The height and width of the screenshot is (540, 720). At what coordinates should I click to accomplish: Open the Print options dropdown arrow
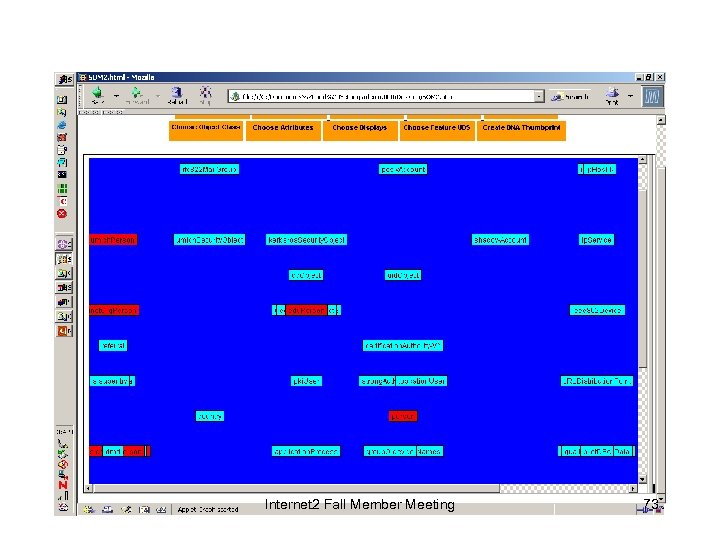[630, 96]
